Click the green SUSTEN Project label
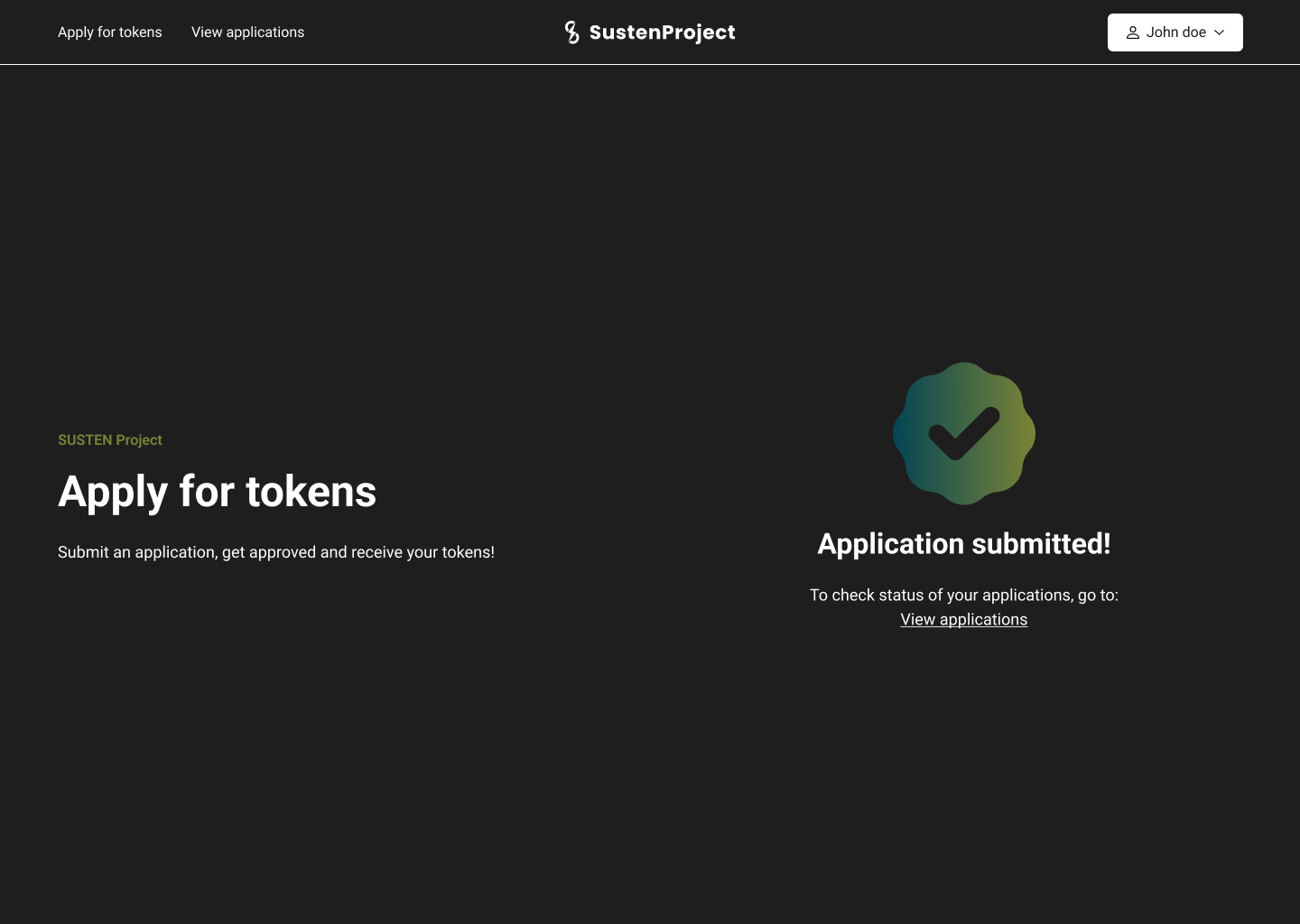1300x924 pixels. (x=110, y=440)
